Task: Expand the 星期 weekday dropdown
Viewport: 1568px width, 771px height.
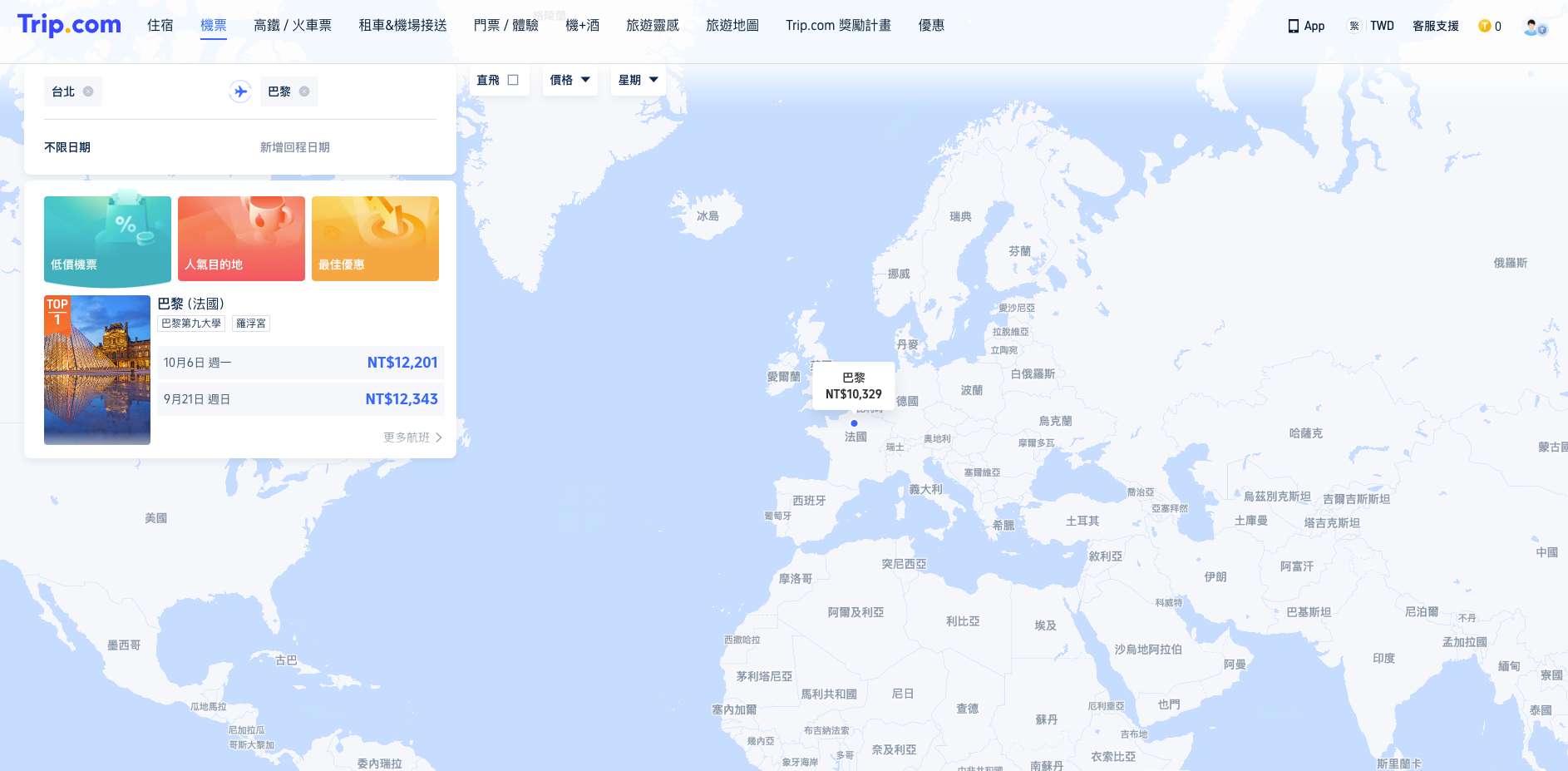Action: (638, 80)
